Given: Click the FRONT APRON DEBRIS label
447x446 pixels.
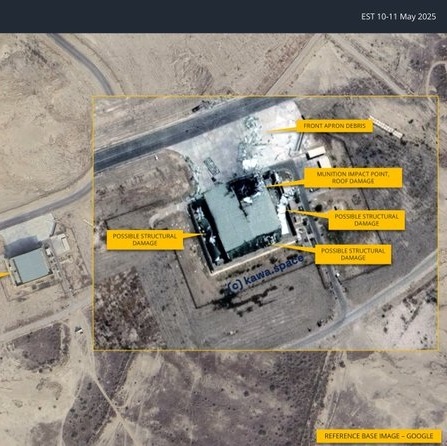Looking at the screenshot, I should (x=334, y=126).
